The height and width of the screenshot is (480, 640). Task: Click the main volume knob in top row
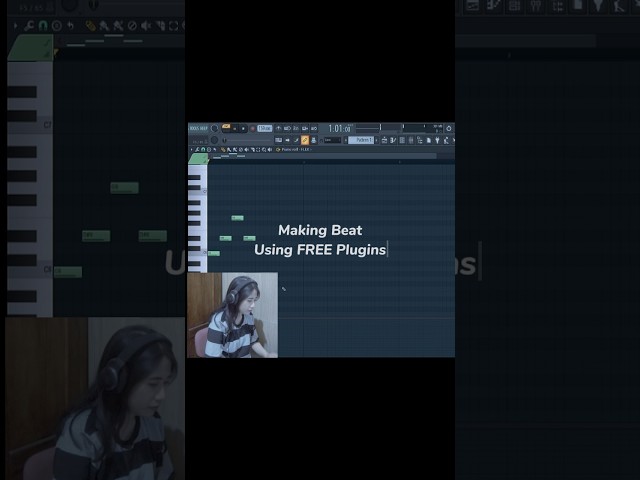click(214, 128)
